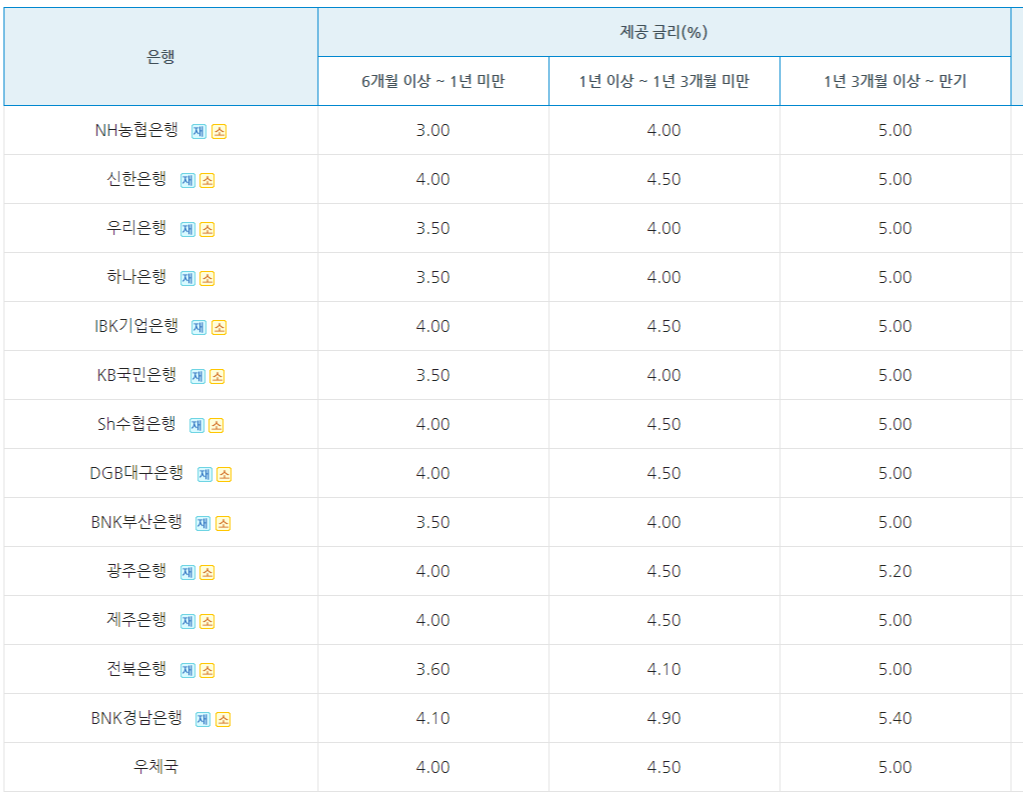Image resolution: width=1023 pixels, height=800 pixels.
Task: Click the yellow 소 badge next to DGB대구은행
Action: pos(224,474)
